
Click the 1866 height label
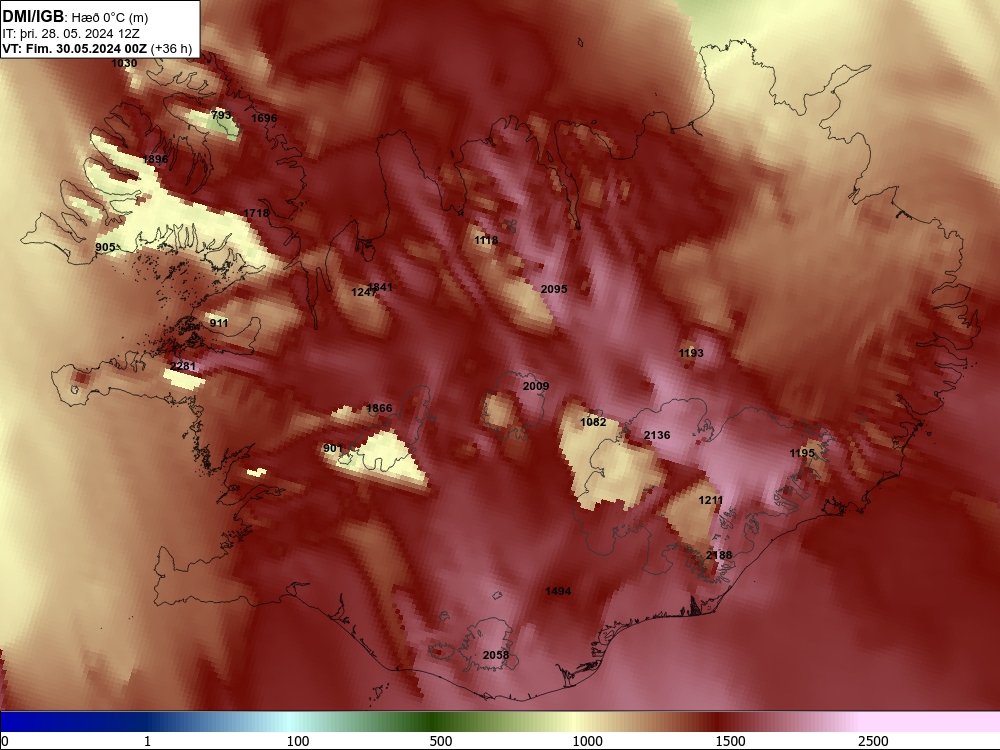(379, 408)
